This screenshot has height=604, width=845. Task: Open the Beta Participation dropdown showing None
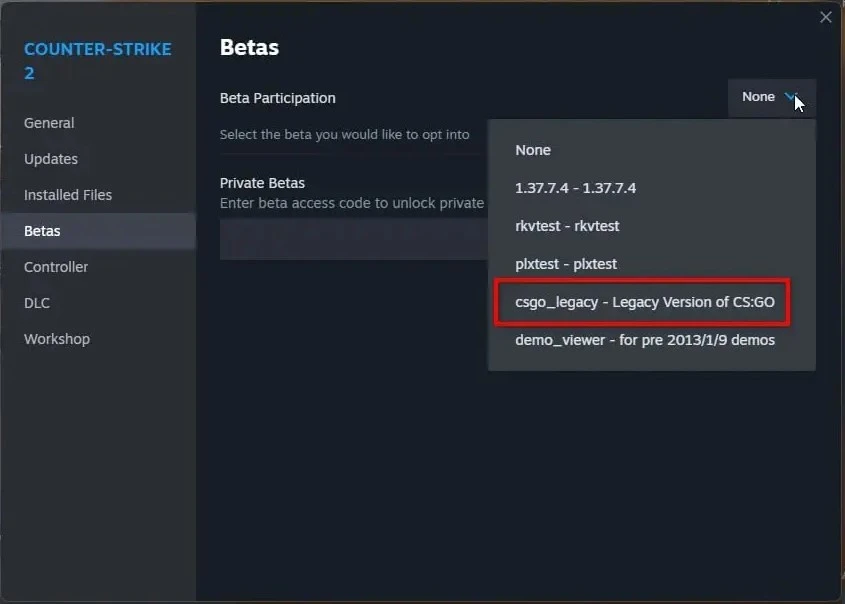(x=771, y=98)
